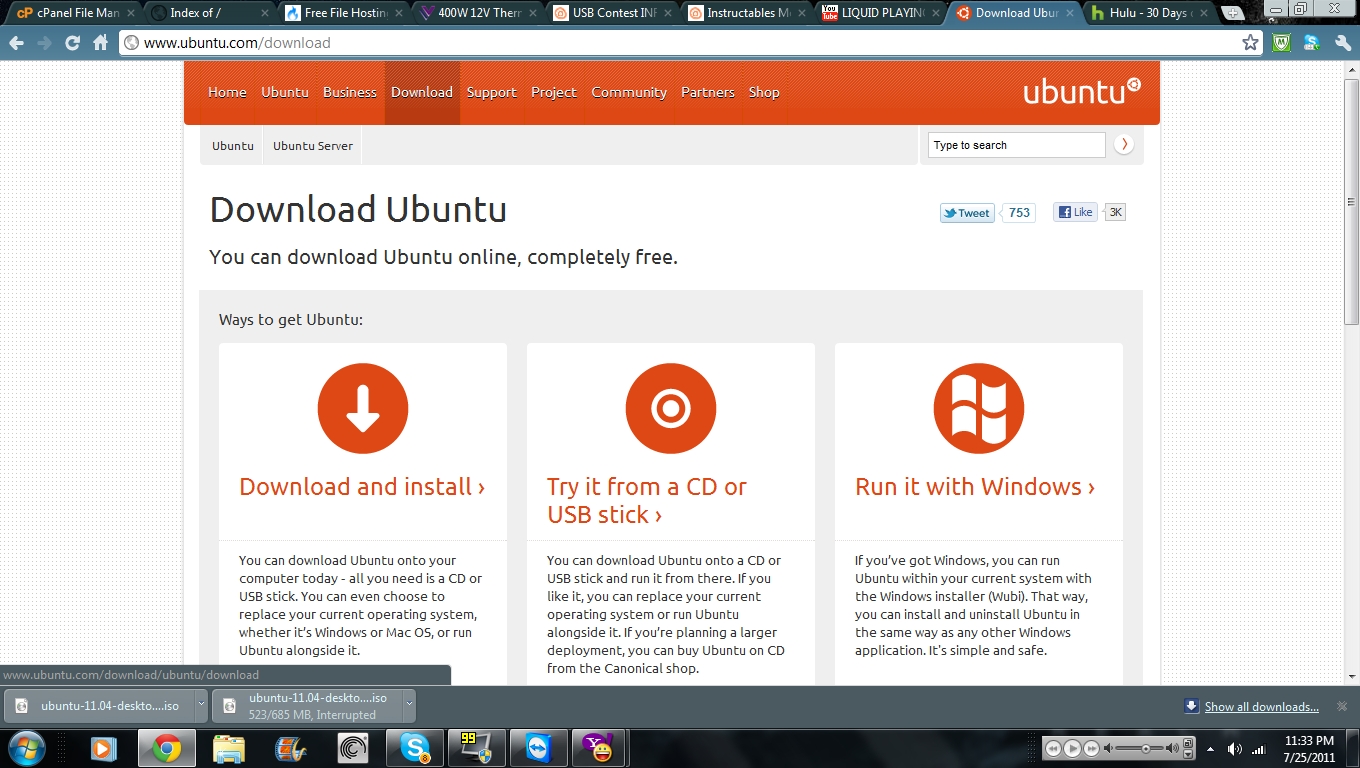Image resolution: width=1360 pixels, height=768 pixels.
Task: Click the CD disc circle icon
Action: click(x=671, y=408)
